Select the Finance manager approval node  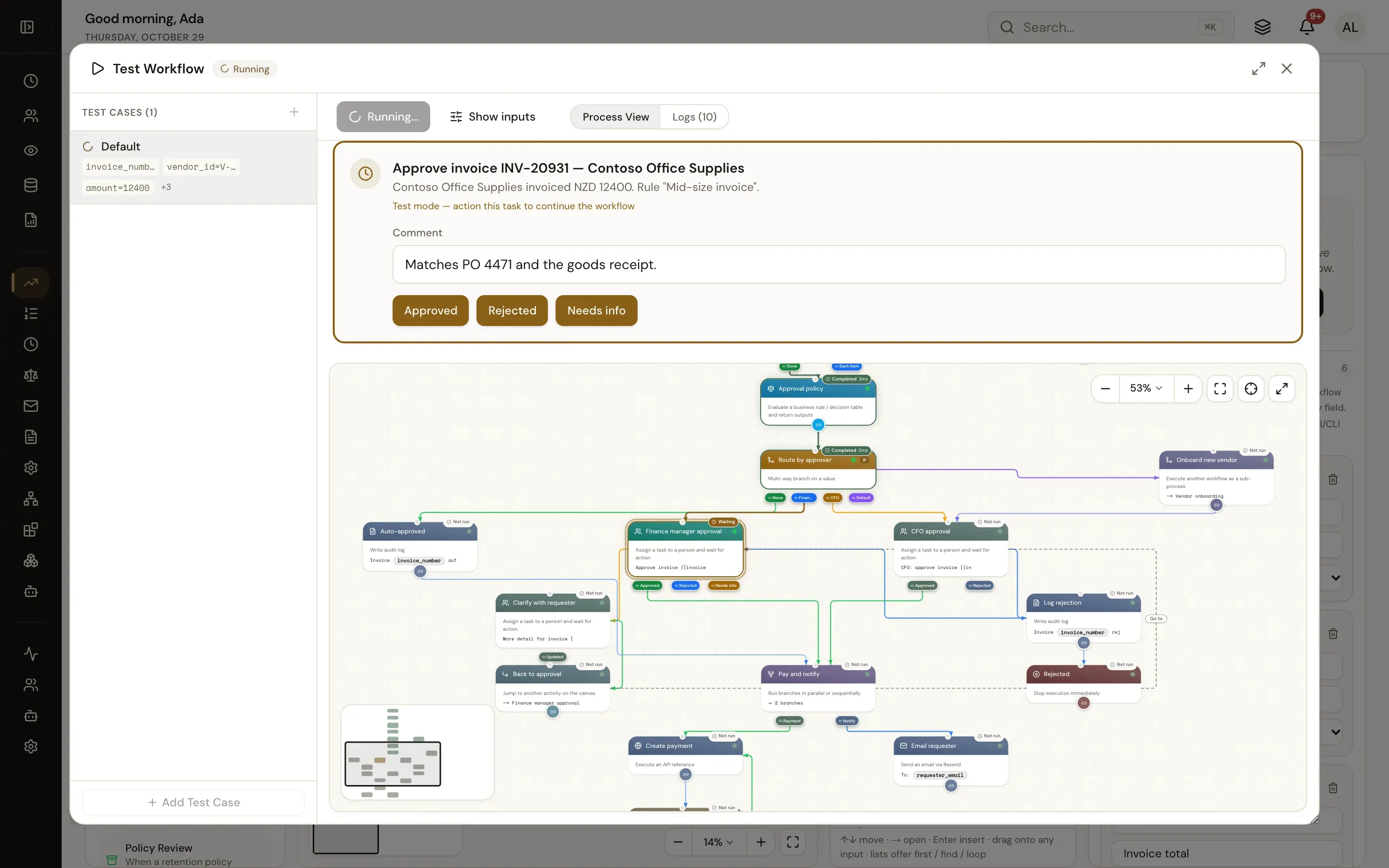[685, 549]
